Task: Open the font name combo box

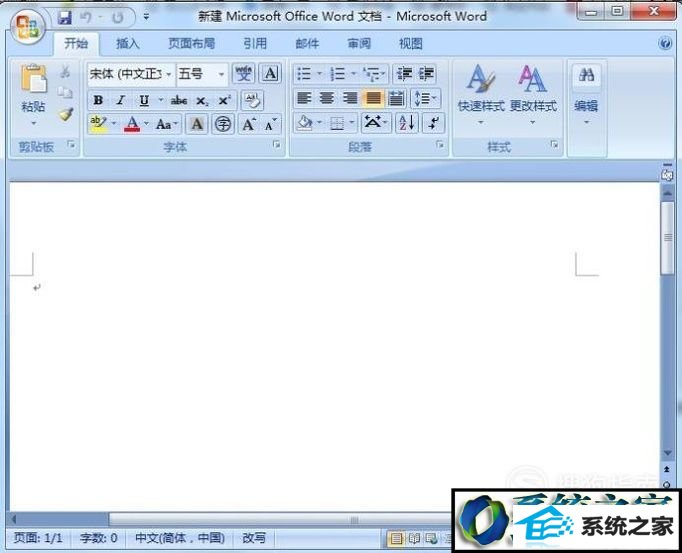Action: click(x=131, y=74)
